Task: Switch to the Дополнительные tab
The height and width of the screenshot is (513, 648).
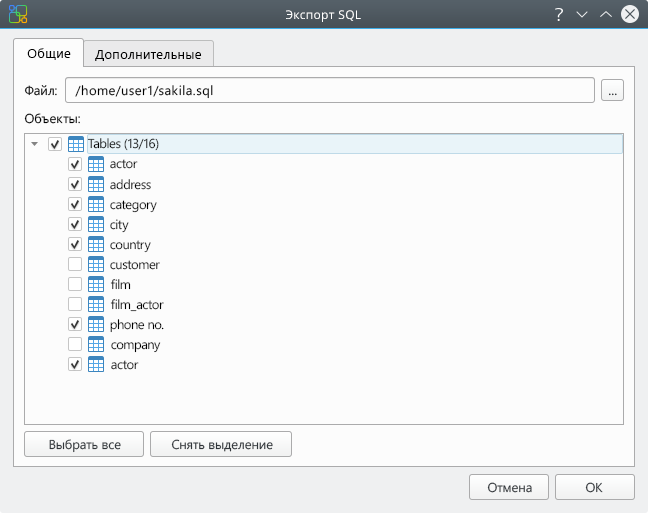Action: [148, 54]
